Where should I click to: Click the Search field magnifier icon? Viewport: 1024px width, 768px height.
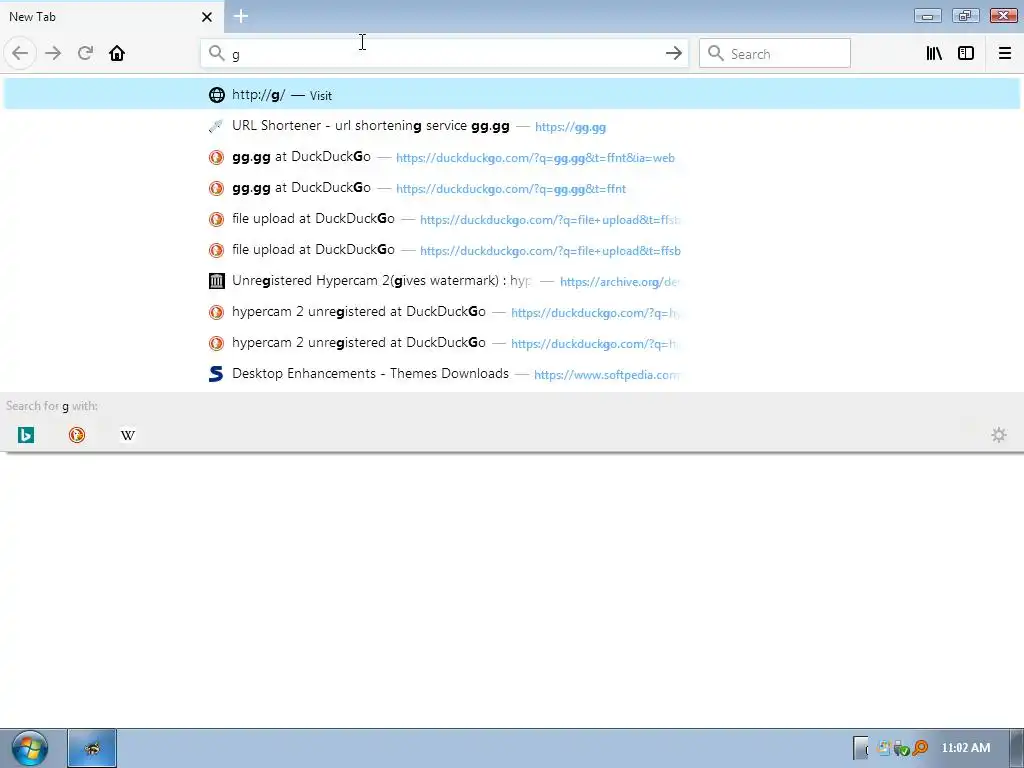click(x=716, y=53)
